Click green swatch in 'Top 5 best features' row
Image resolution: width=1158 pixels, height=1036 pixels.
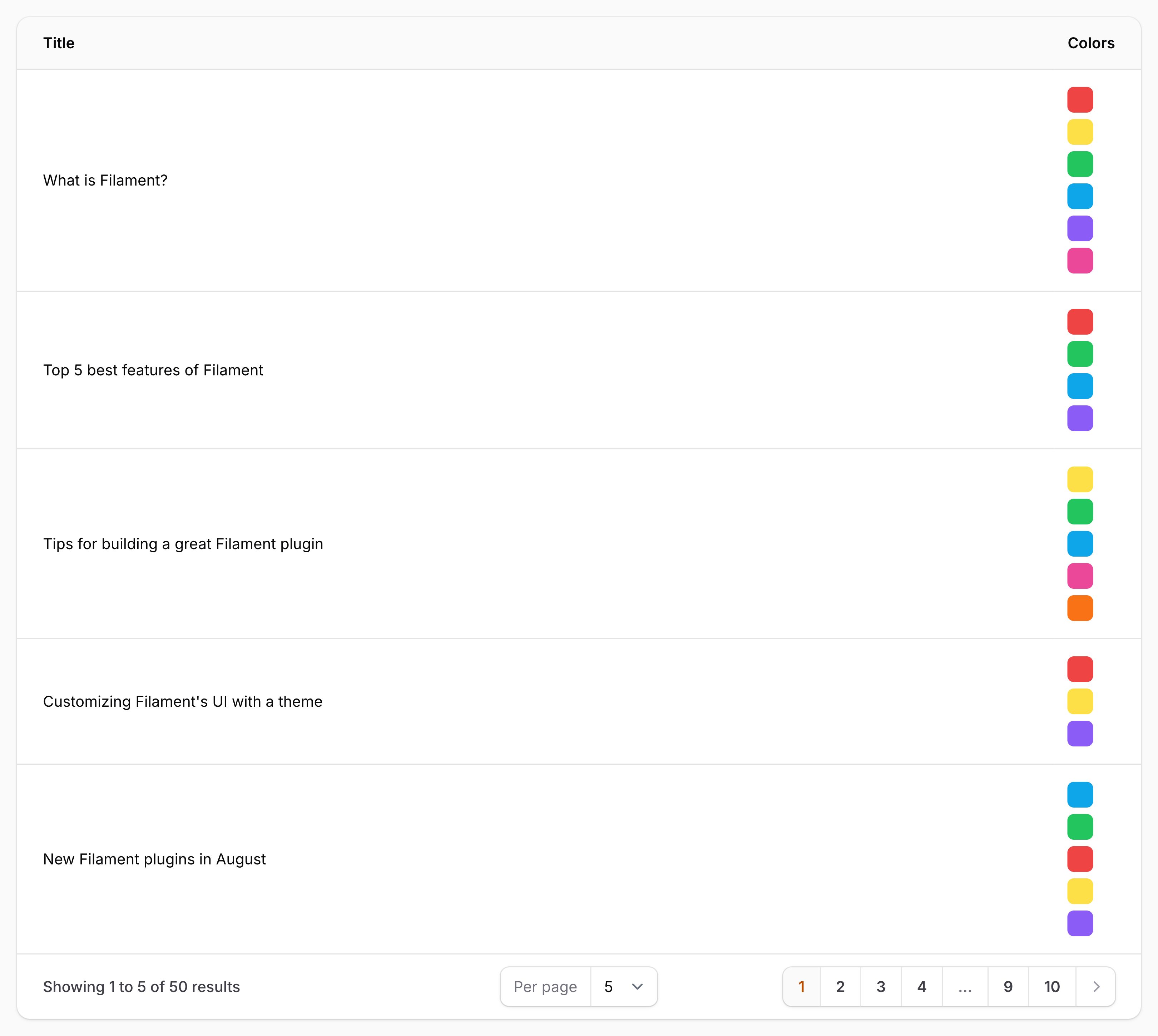[x=1080, y=354]
